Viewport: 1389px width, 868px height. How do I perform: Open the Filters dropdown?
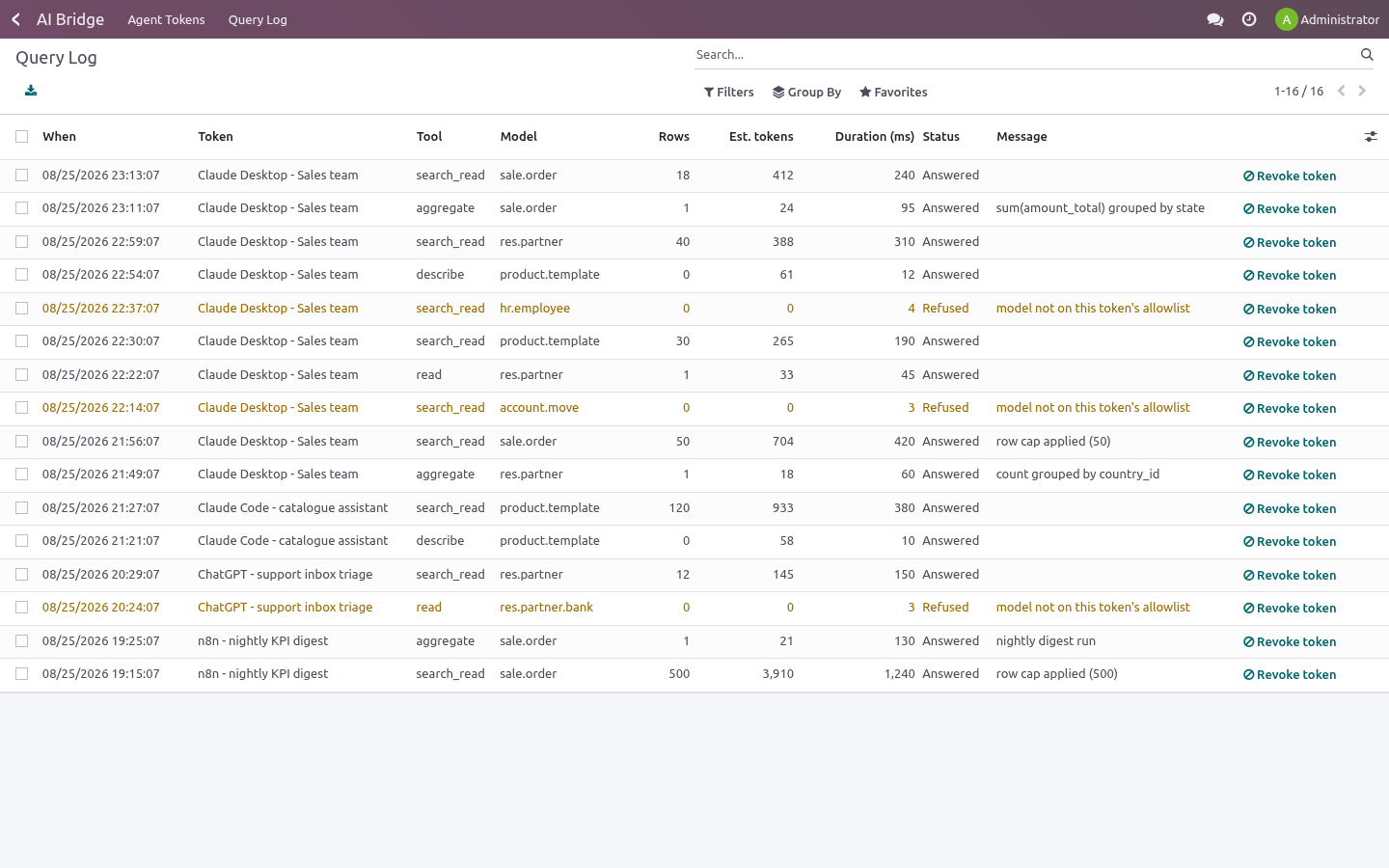click(729, 93)
